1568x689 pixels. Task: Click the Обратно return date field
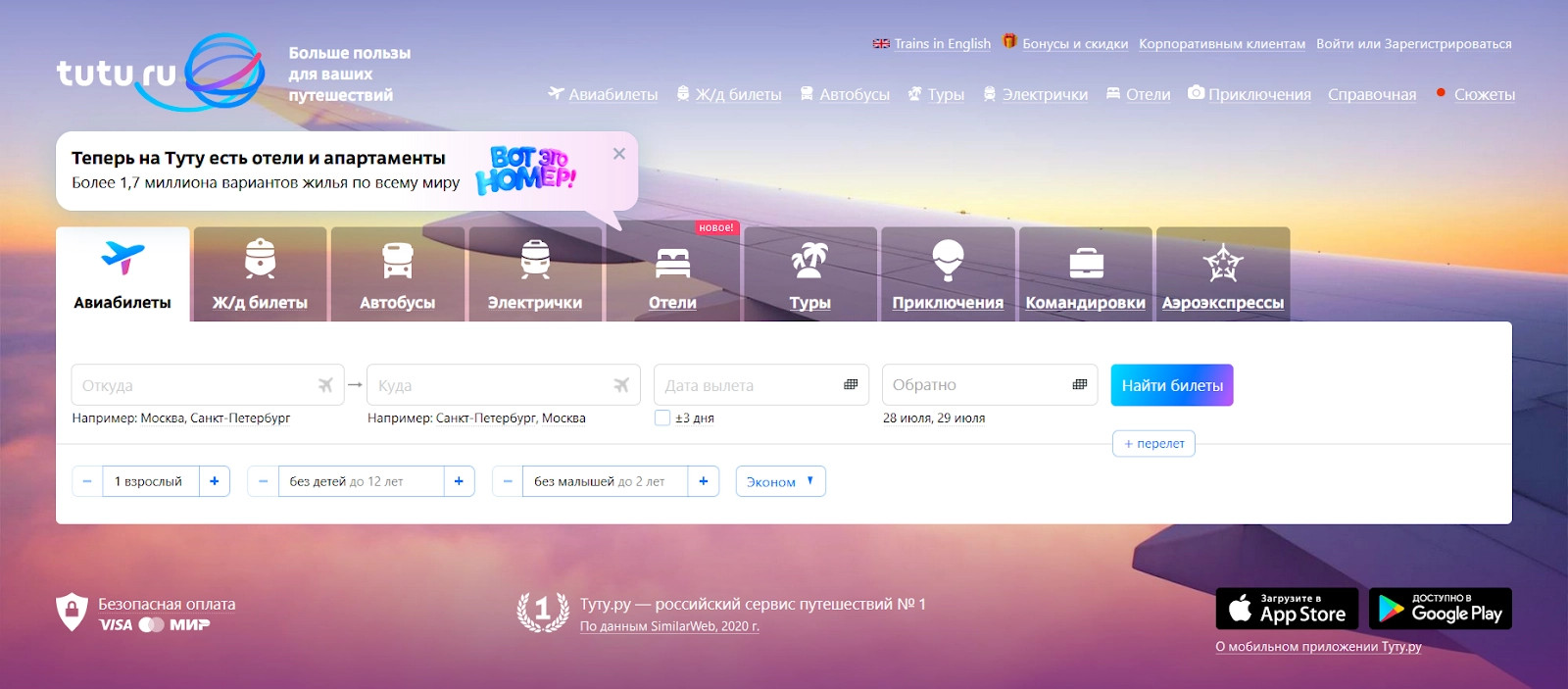pyautogui.click(x=990, y=385)
